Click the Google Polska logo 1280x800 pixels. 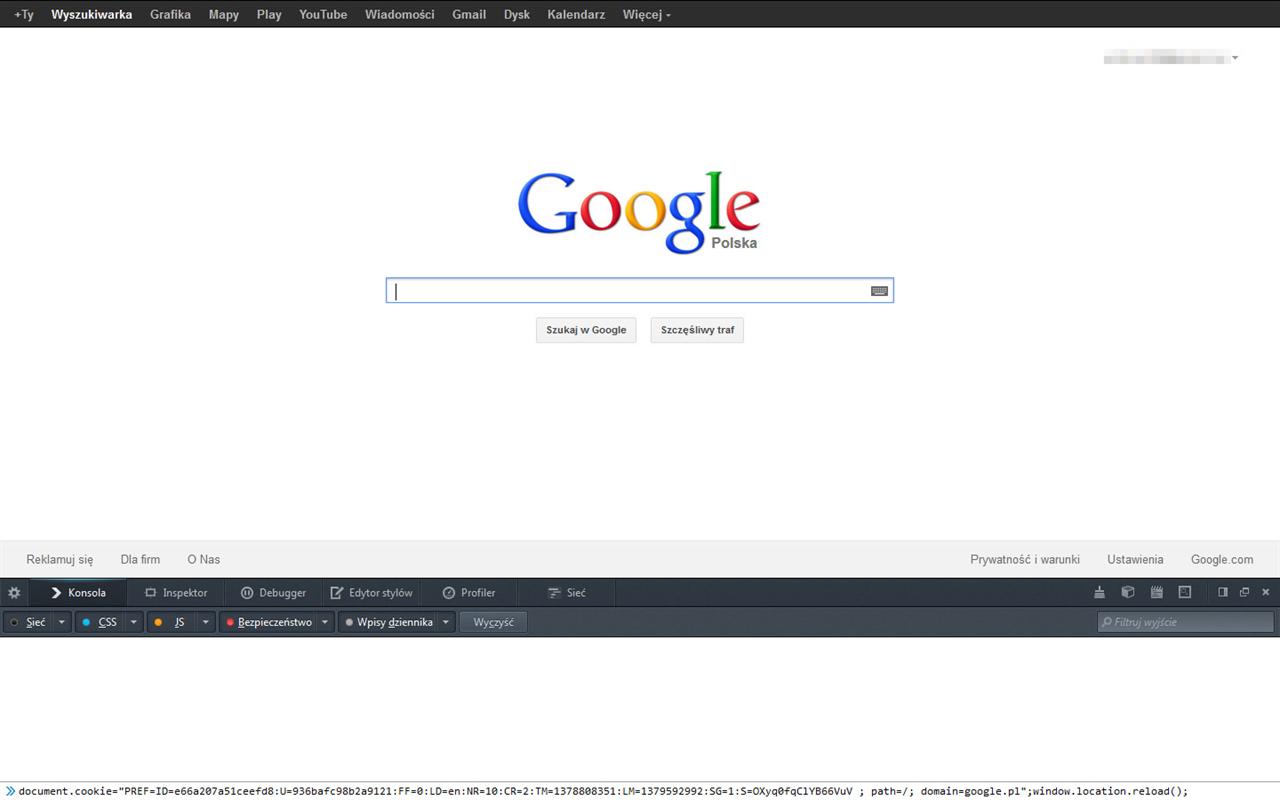(638, 212)
